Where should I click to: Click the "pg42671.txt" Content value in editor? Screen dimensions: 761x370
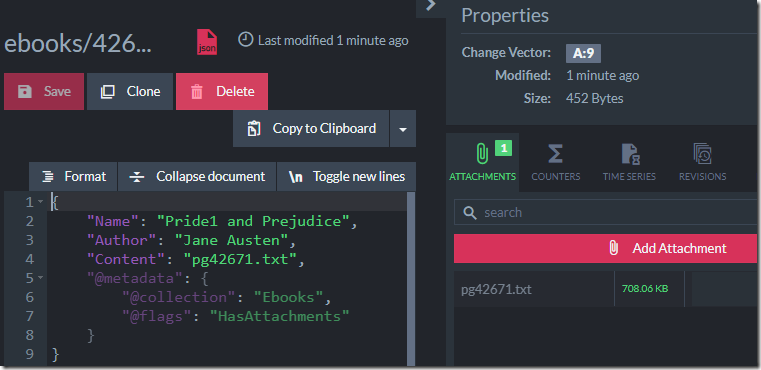(240, 259)
